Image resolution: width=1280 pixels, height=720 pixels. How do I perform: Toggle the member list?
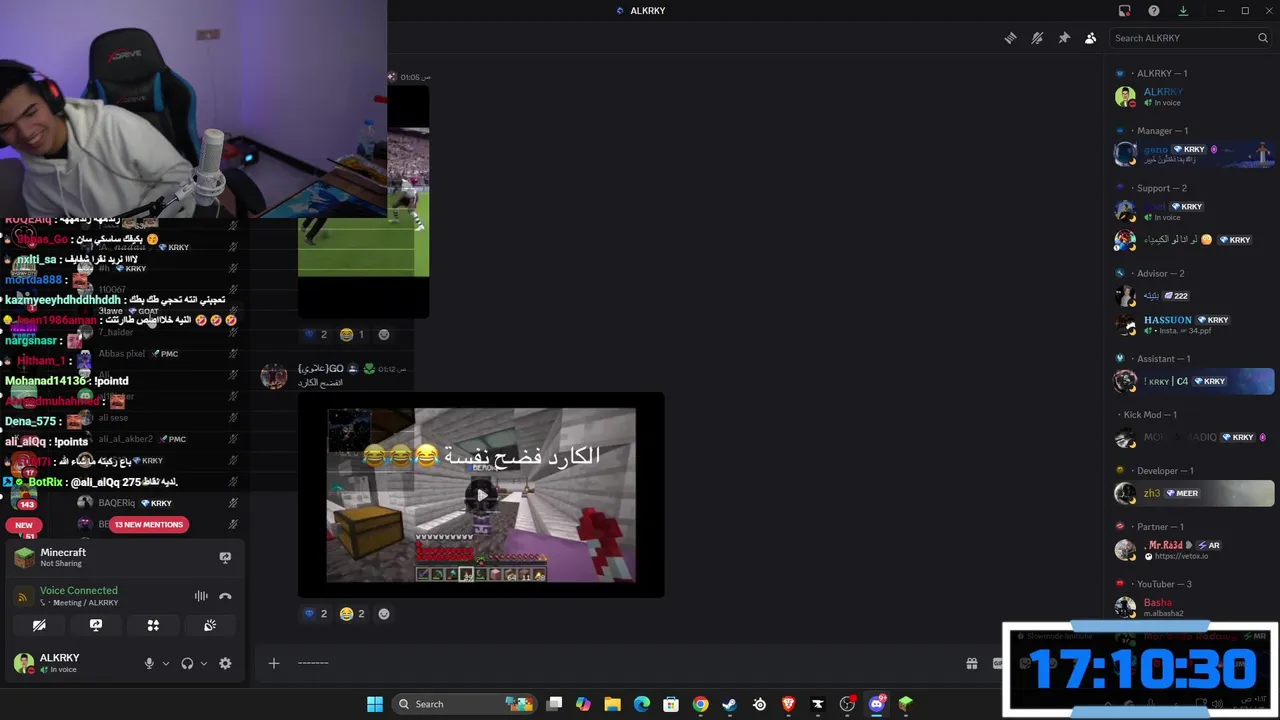click(x=1090, y=38)
